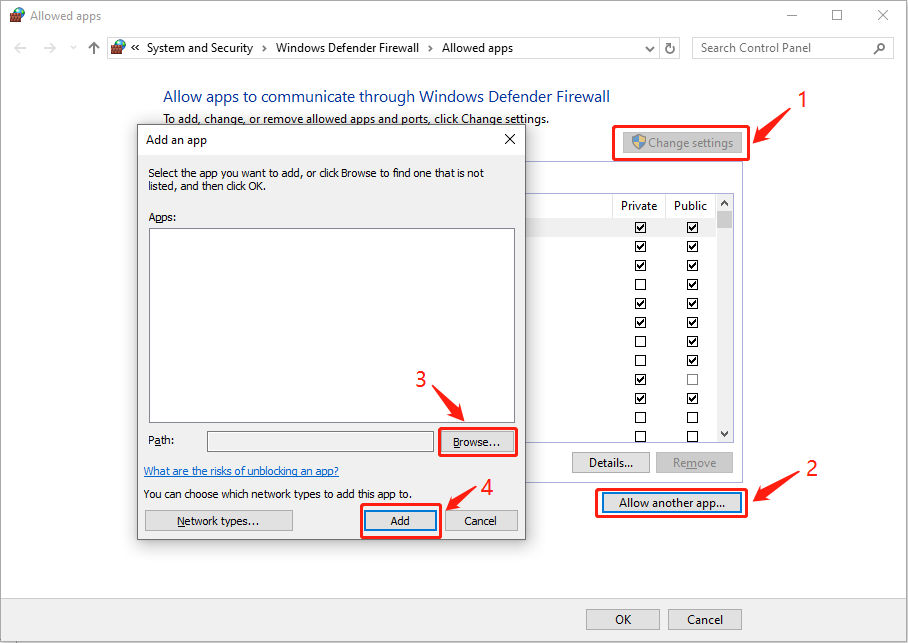Viewport: 908px width, 643px height.
Task: Select the Allowed apps breadcrumb
Action: [477, 48]
